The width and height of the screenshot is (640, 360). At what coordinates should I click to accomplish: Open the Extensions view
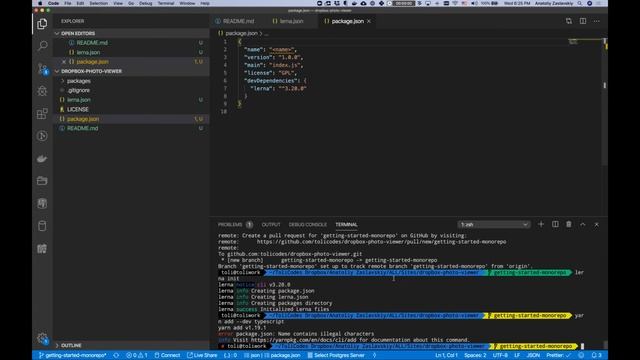(x=42, y=113)
